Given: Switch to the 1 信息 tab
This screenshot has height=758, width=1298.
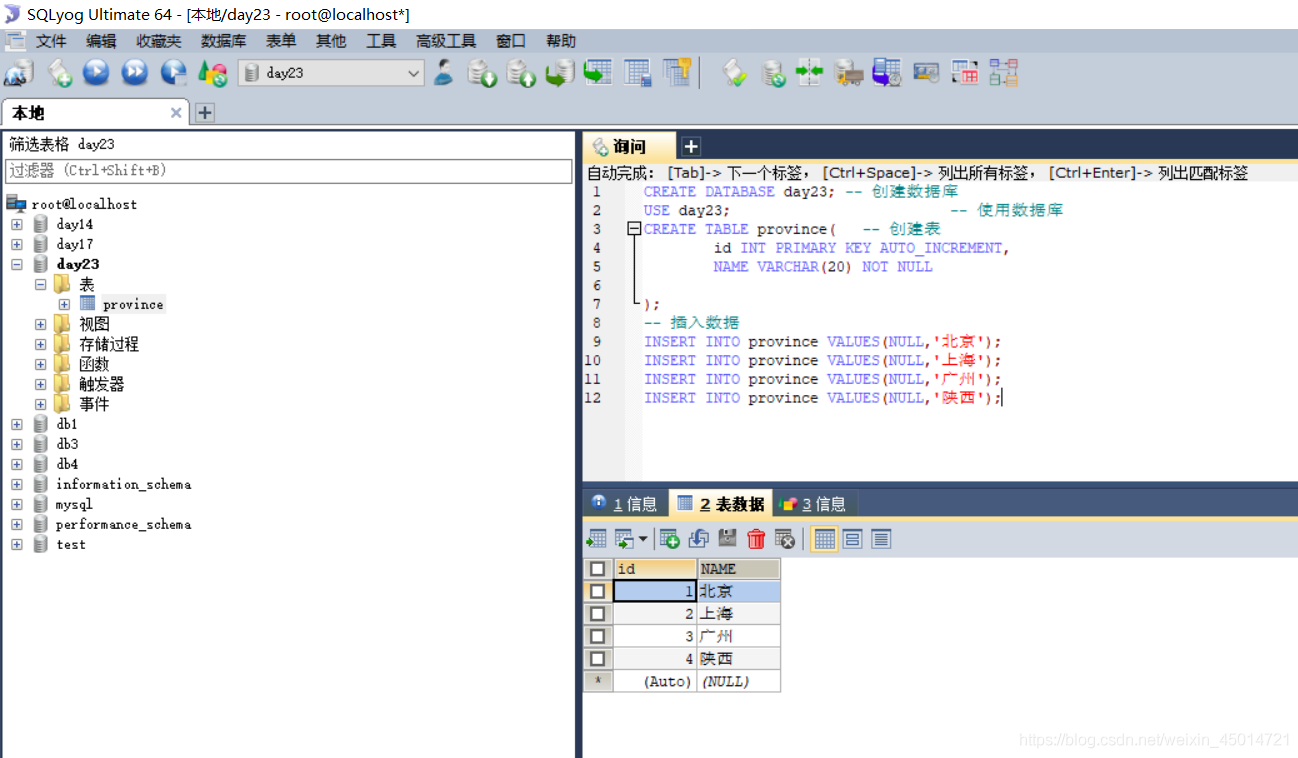Looking at the screenshot, I should [624, 504].
